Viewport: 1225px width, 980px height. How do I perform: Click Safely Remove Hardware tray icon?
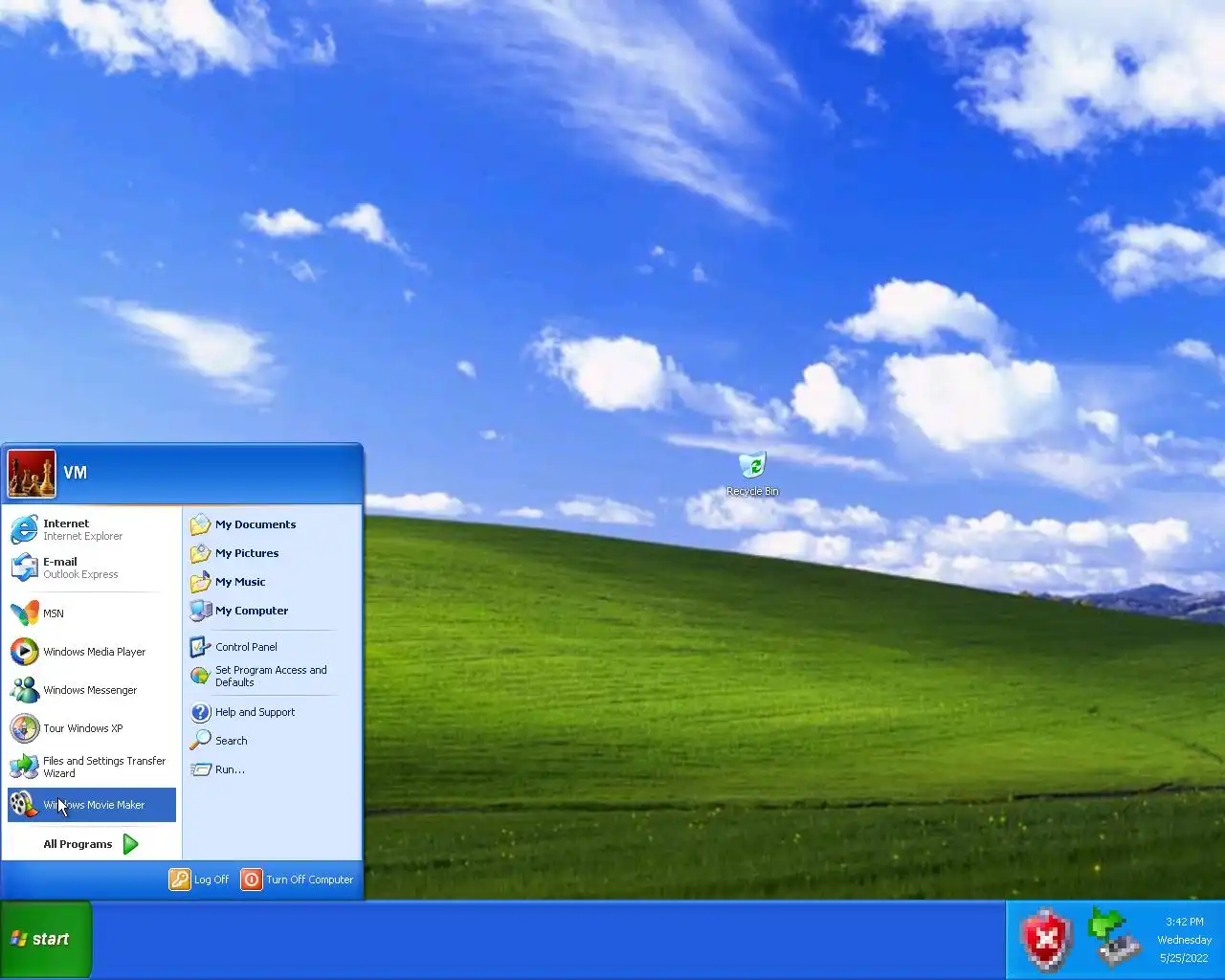pos(1114,938)
